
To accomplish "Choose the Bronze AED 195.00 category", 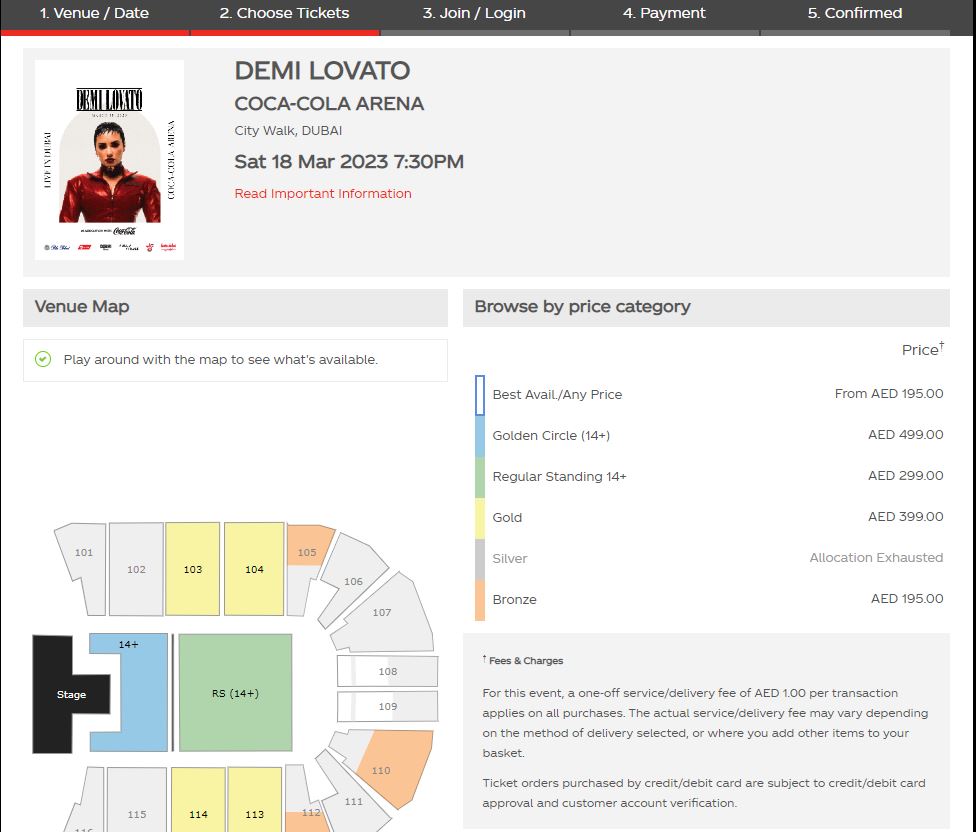I will pyautogui.click(x=709, y=600).
